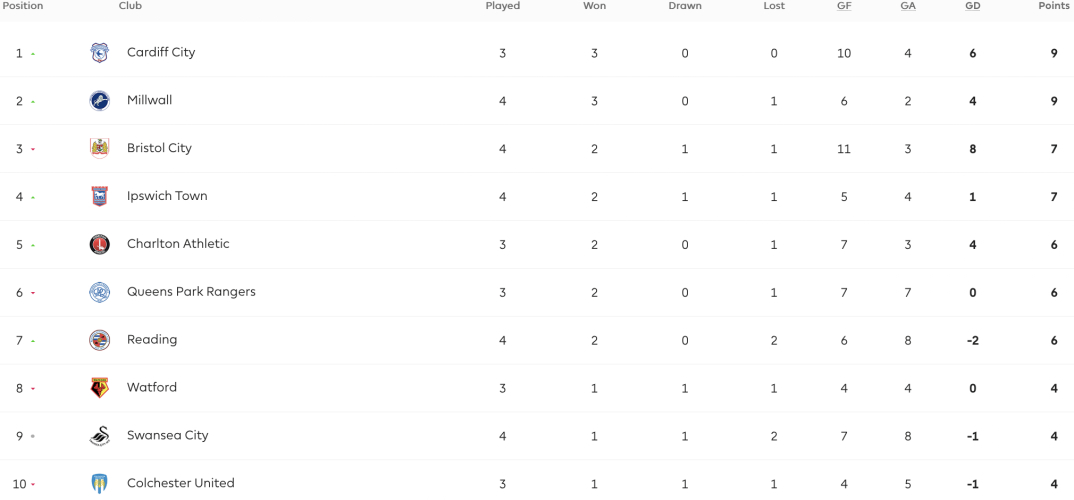Click the Colchester United crest
Viewport: 1074px width, 500px height.
[99, 484]
